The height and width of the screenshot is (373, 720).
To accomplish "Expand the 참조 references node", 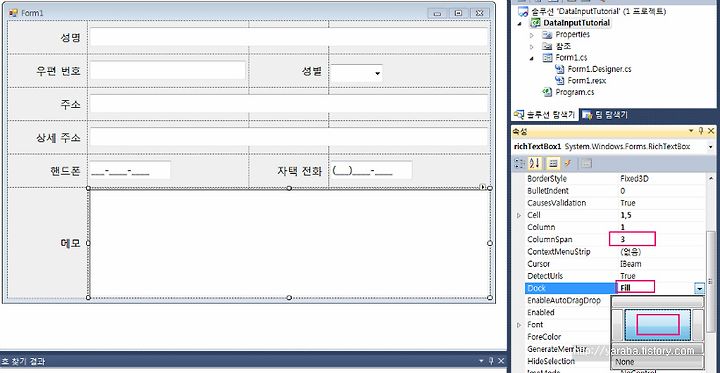I will tap(532, 46).
